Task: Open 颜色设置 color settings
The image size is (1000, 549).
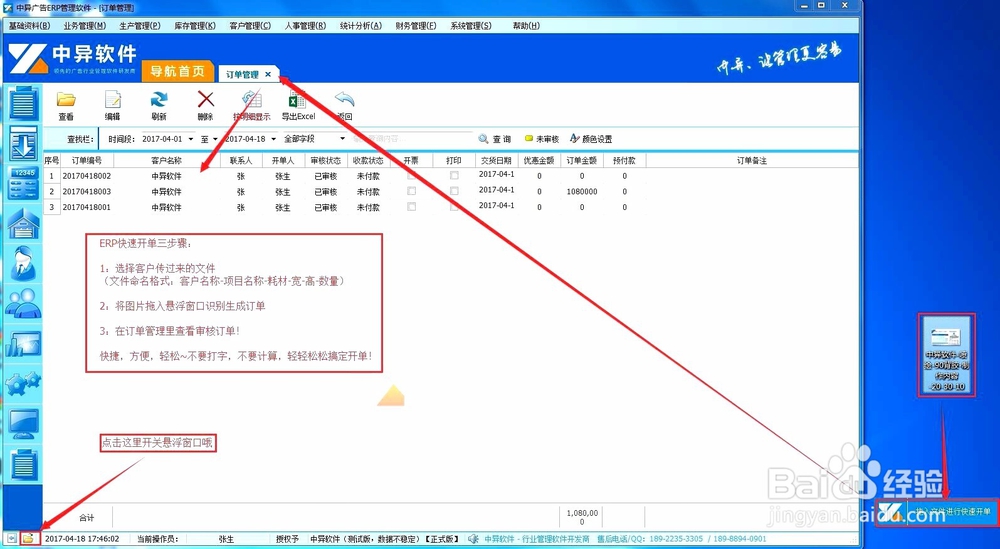Action: [x=591, y=138]
